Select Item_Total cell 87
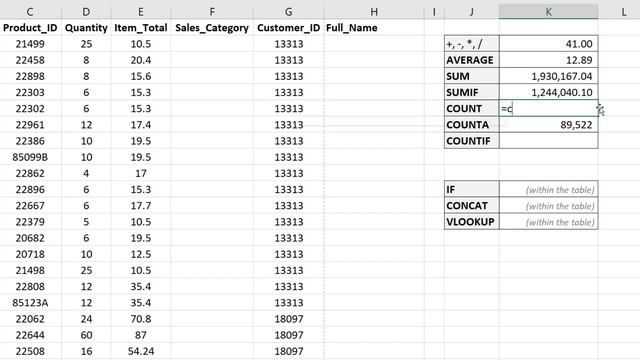Viewport: 640px width, 360px height. click(x=141, y=335)
